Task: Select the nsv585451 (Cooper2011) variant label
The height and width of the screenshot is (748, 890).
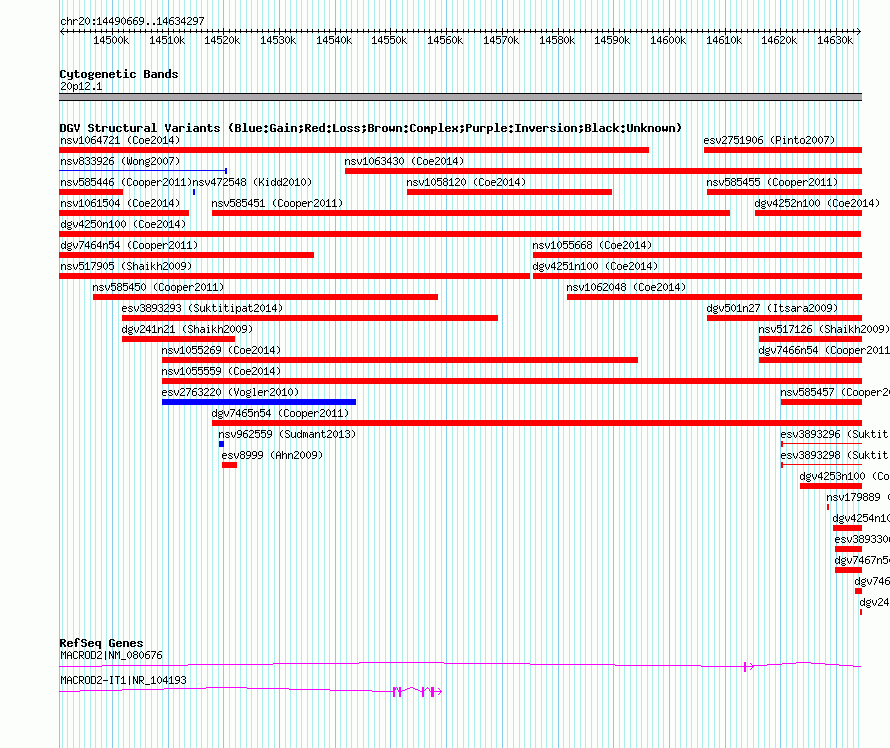Action: [277, 203]
